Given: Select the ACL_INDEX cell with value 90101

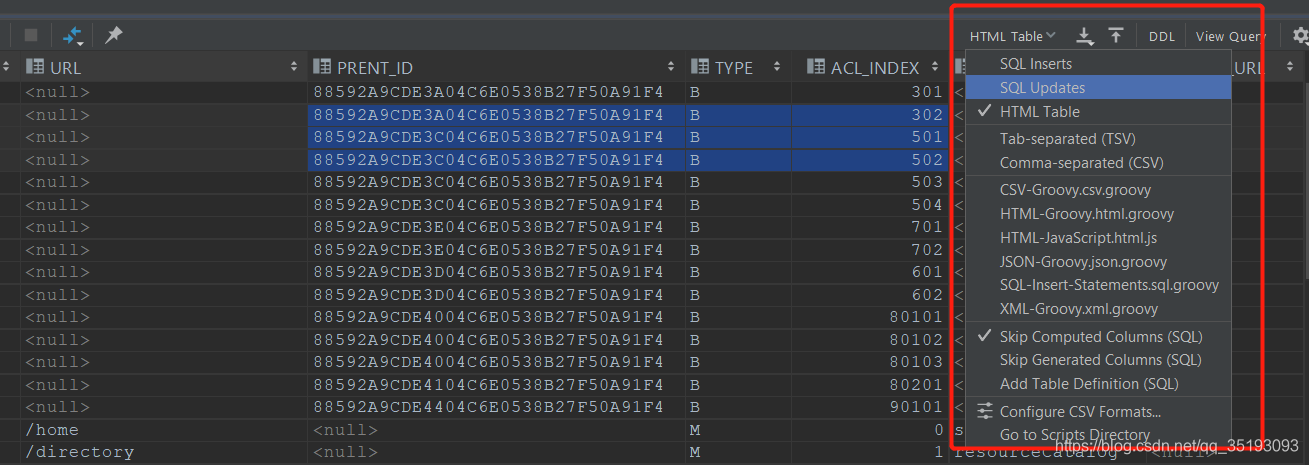Looking at the screenshot, I should (870, 407).
